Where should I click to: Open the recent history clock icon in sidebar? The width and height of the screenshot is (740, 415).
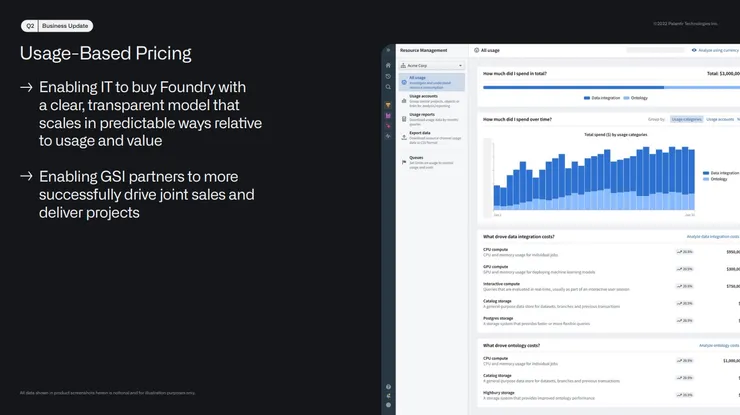(388, 76)
